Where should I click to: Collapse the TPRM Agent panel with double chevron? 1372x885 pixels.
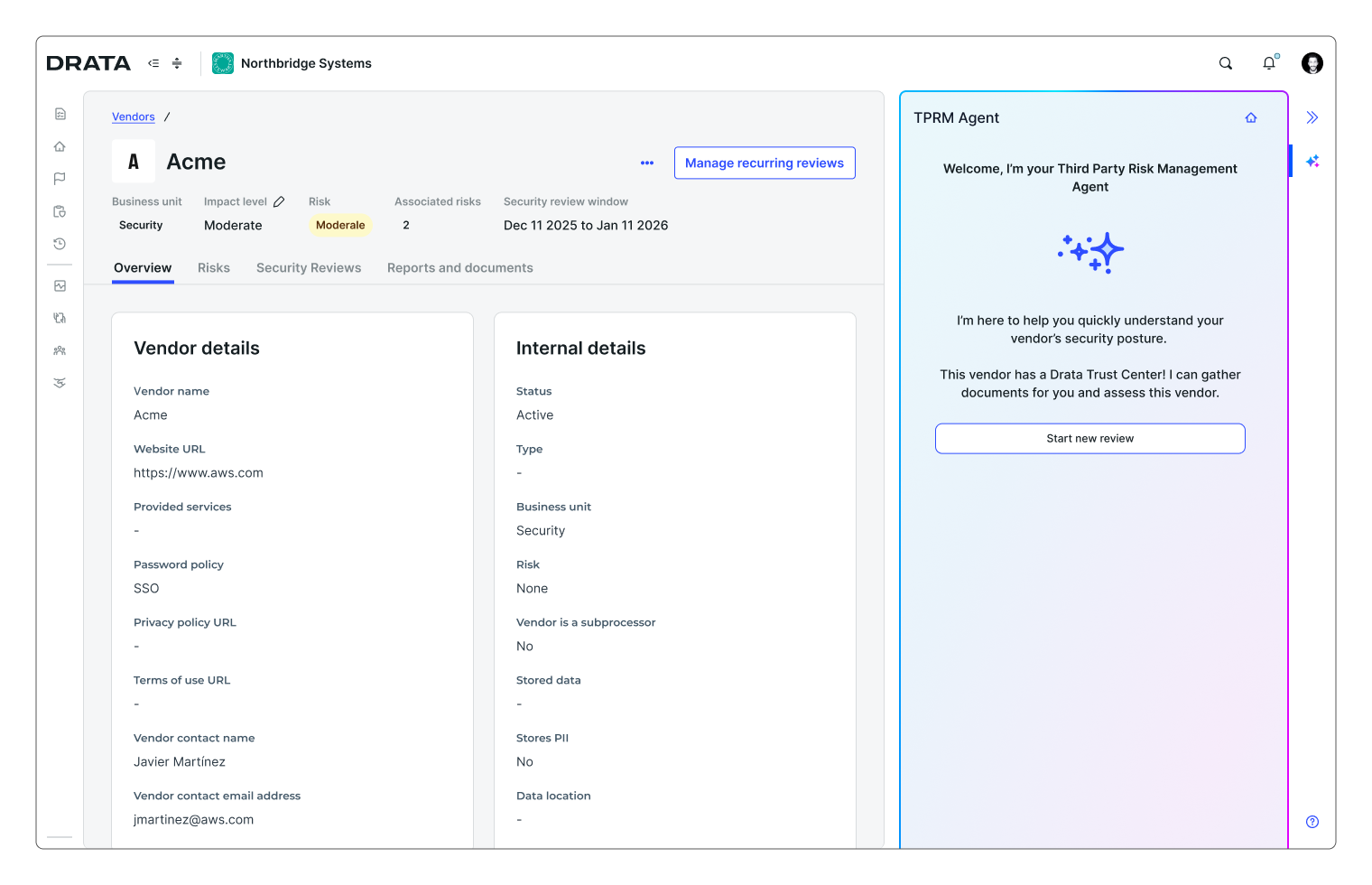pos(1312,116)
